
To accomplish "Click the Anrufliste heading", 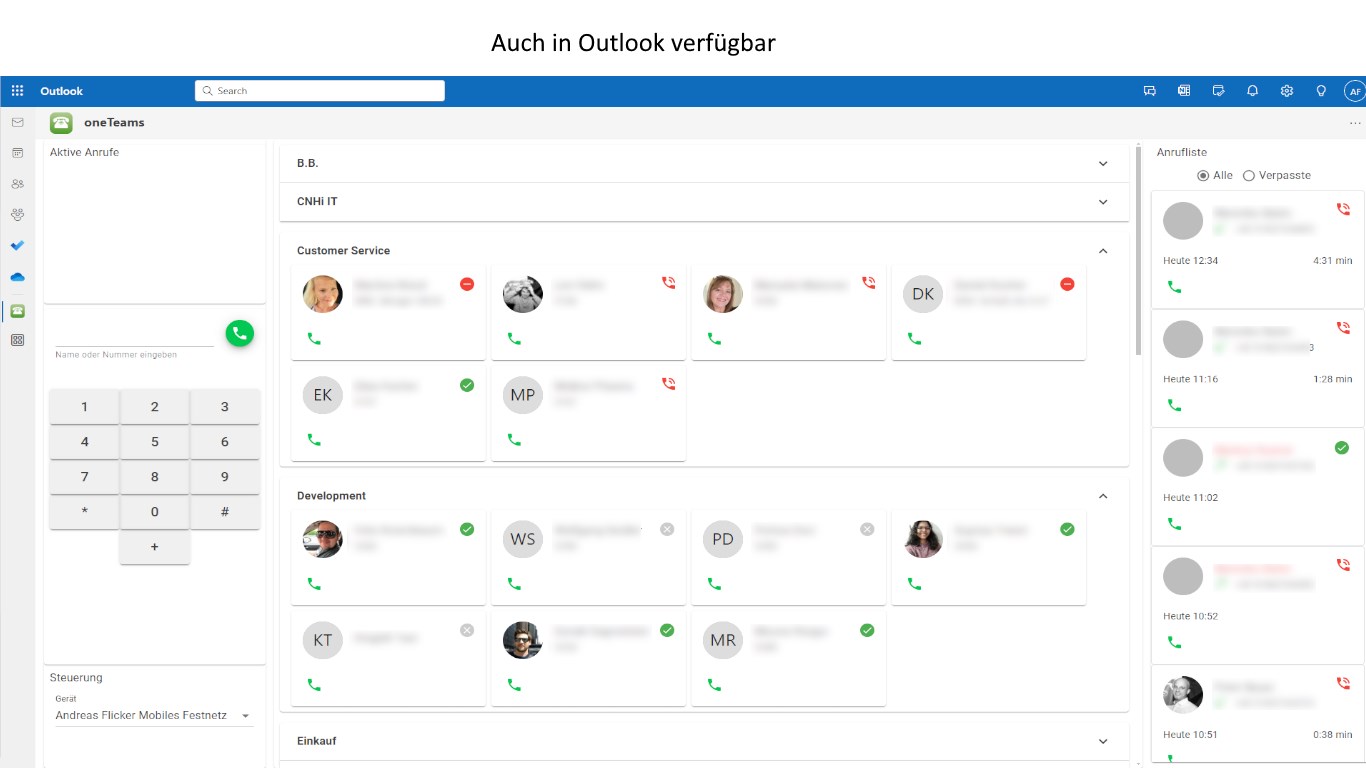I will (1182, 152).
